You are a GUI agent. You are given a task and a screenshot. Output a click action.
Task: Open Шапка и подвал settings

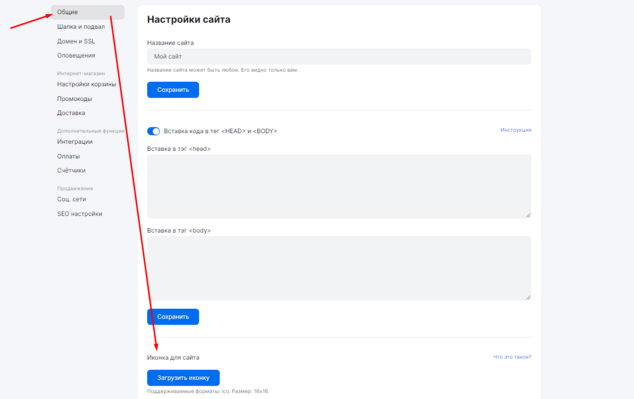point(81,27)
